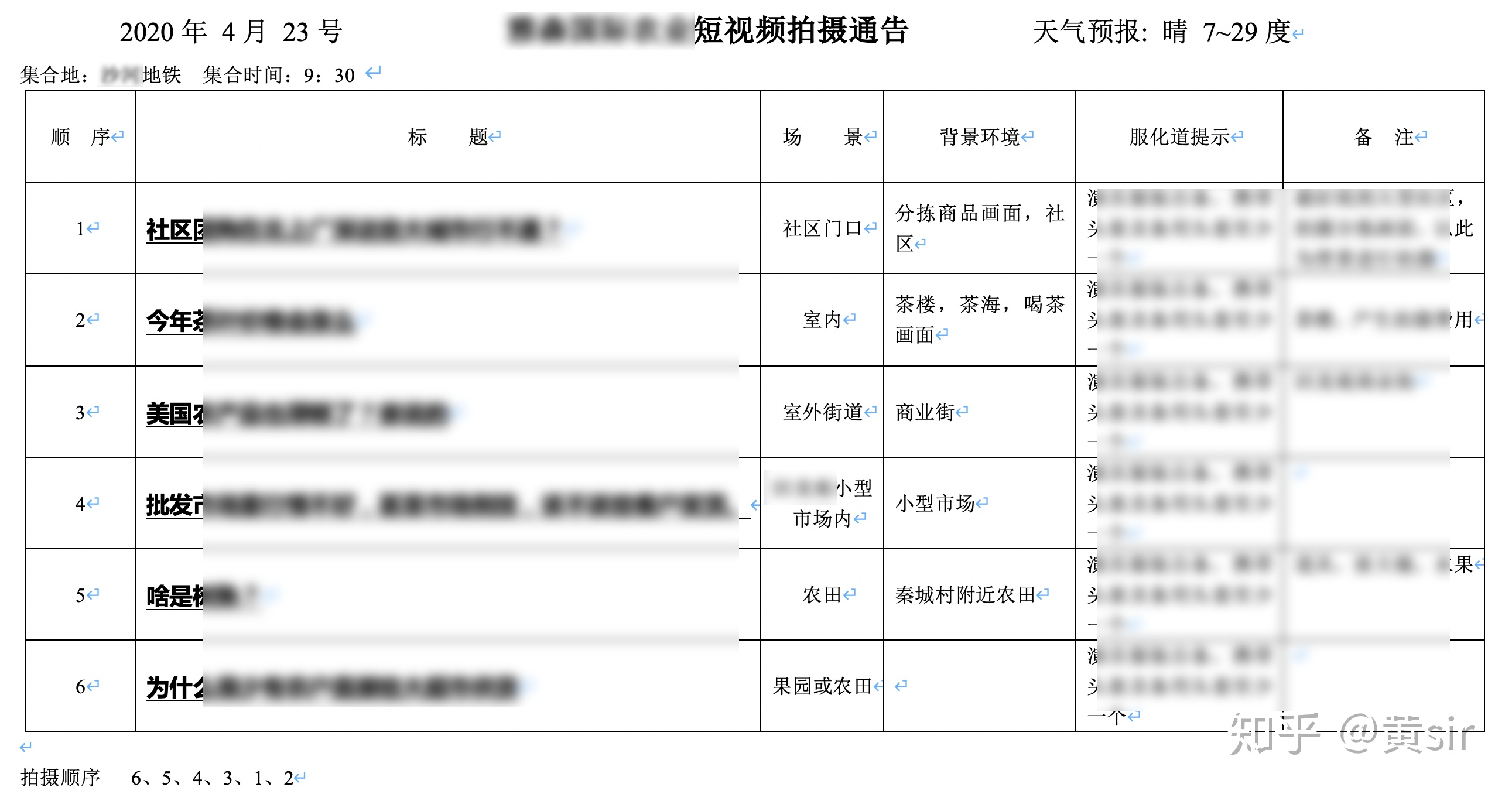This screenshot has width=1512, height=794.
Task: Click the row 6 title starting 为什么
Action: click(332, 687)
